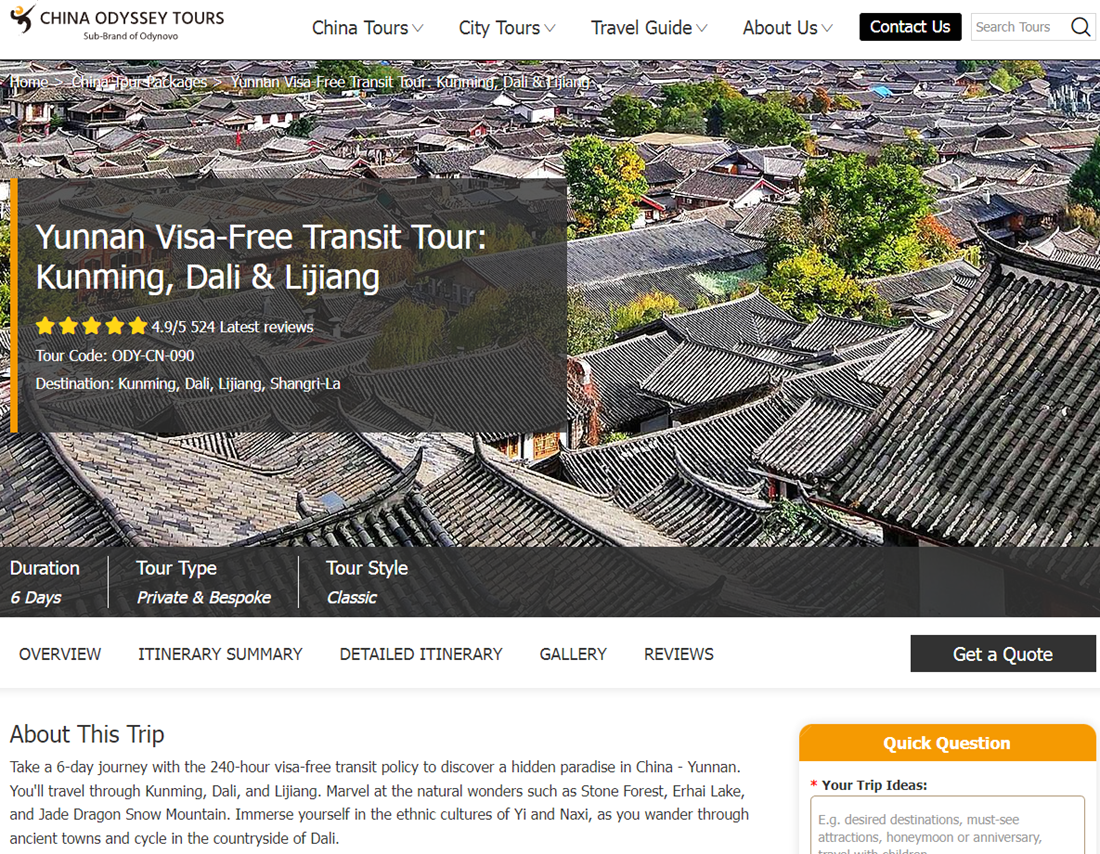Click the Quick Question panel header
The image size is (1100, 854).
(x=947, y=743)
